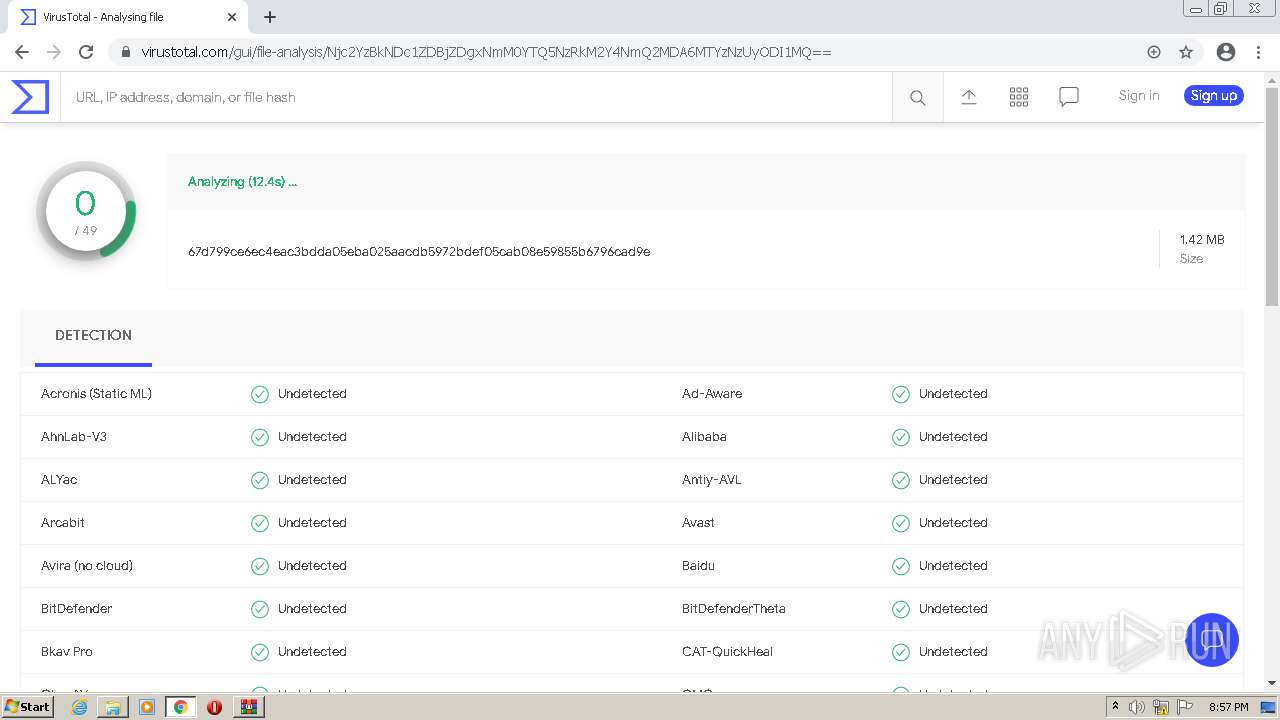Click the file hash text

pyautogui.click(x=419, y=252)
